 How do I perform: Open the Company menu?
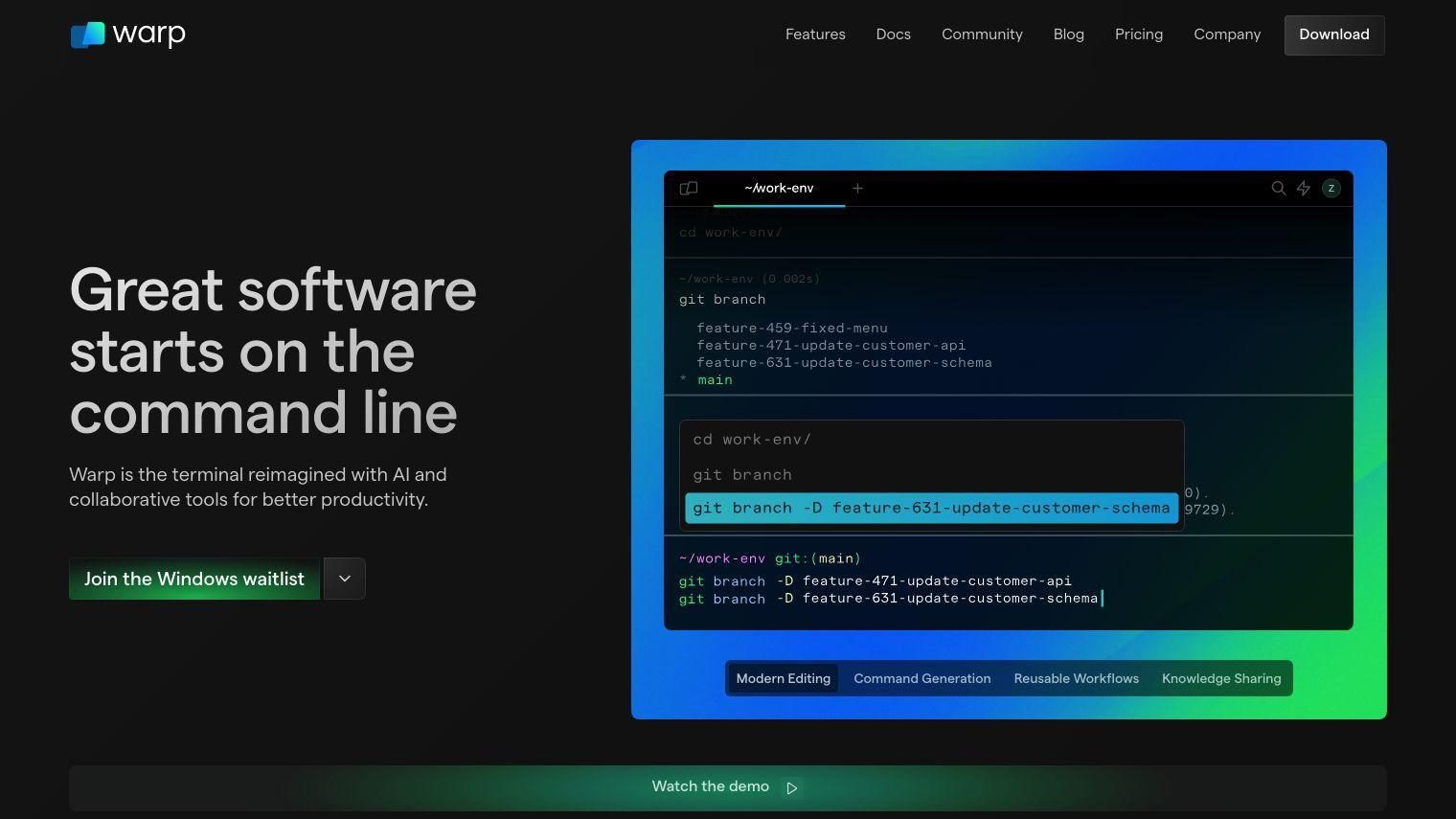tap(1227, 34)
